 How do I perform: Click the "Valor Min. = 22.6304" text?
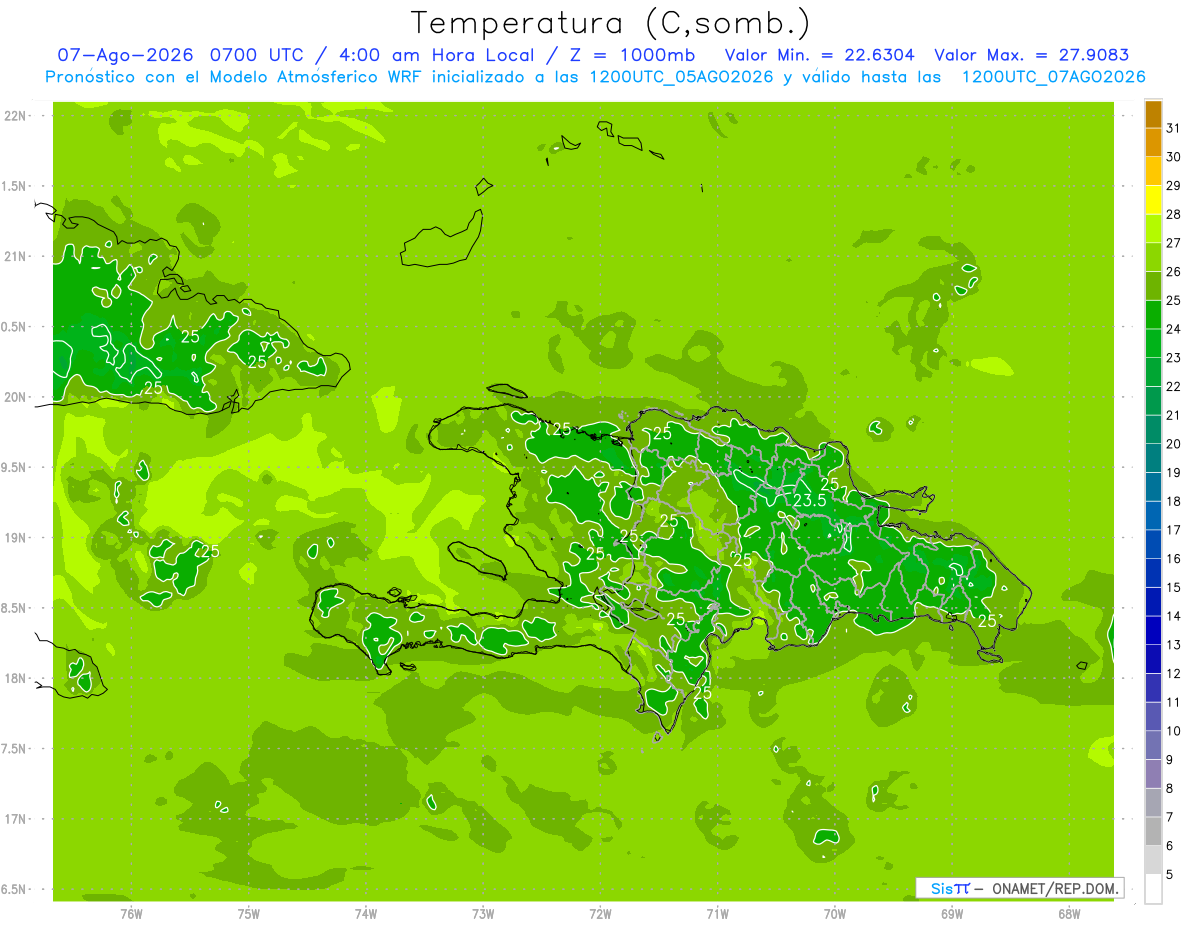coord(819,55)
